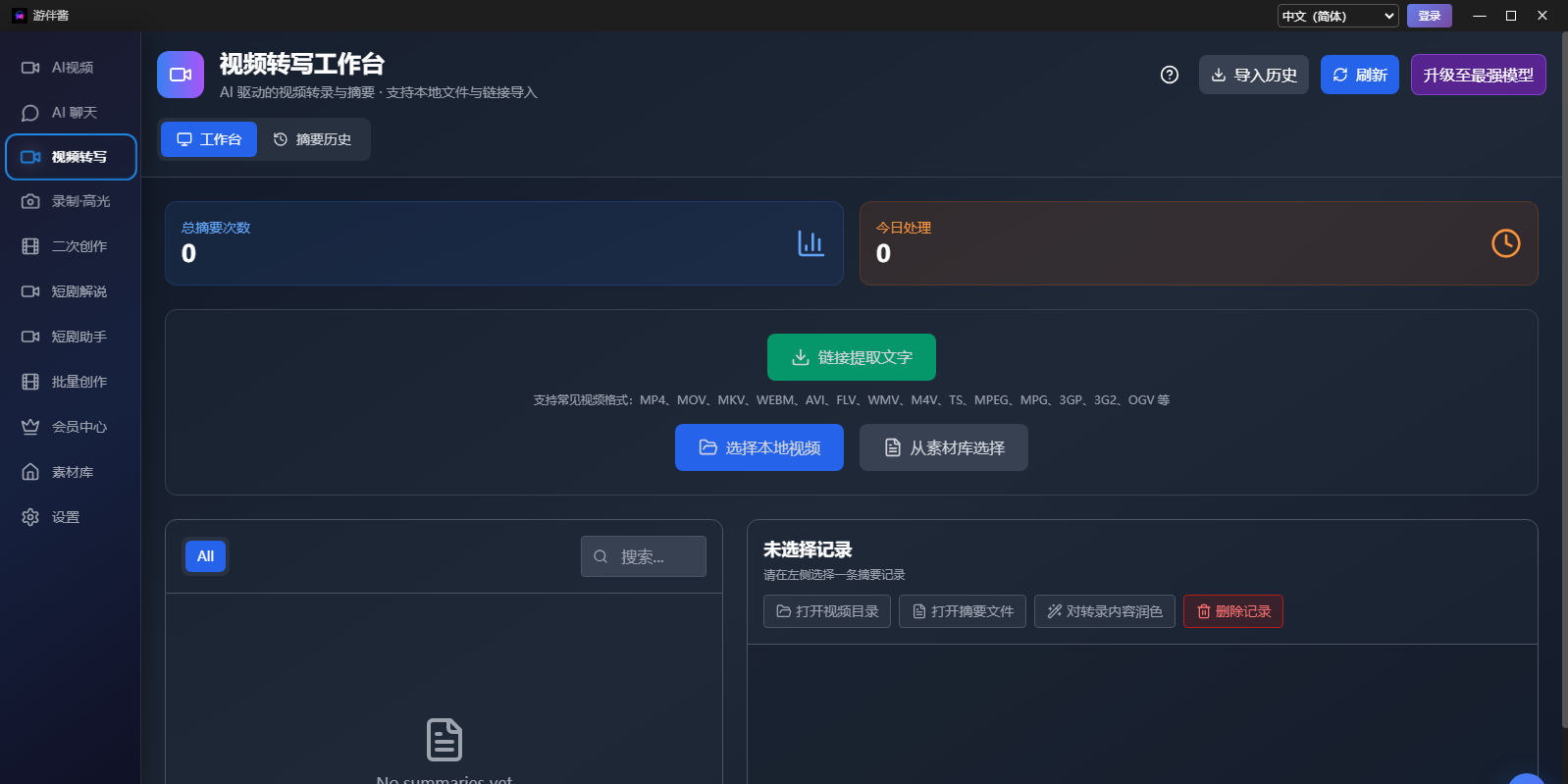The width and height of the screenshot is (1568, 784).
Task: Click the 从素材库选择 button
Action: [943, 447]
